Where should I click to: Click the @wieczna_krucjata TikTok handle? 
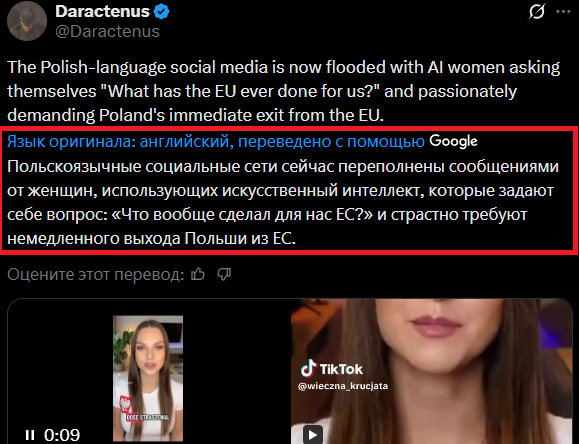[x=343, y=386]
